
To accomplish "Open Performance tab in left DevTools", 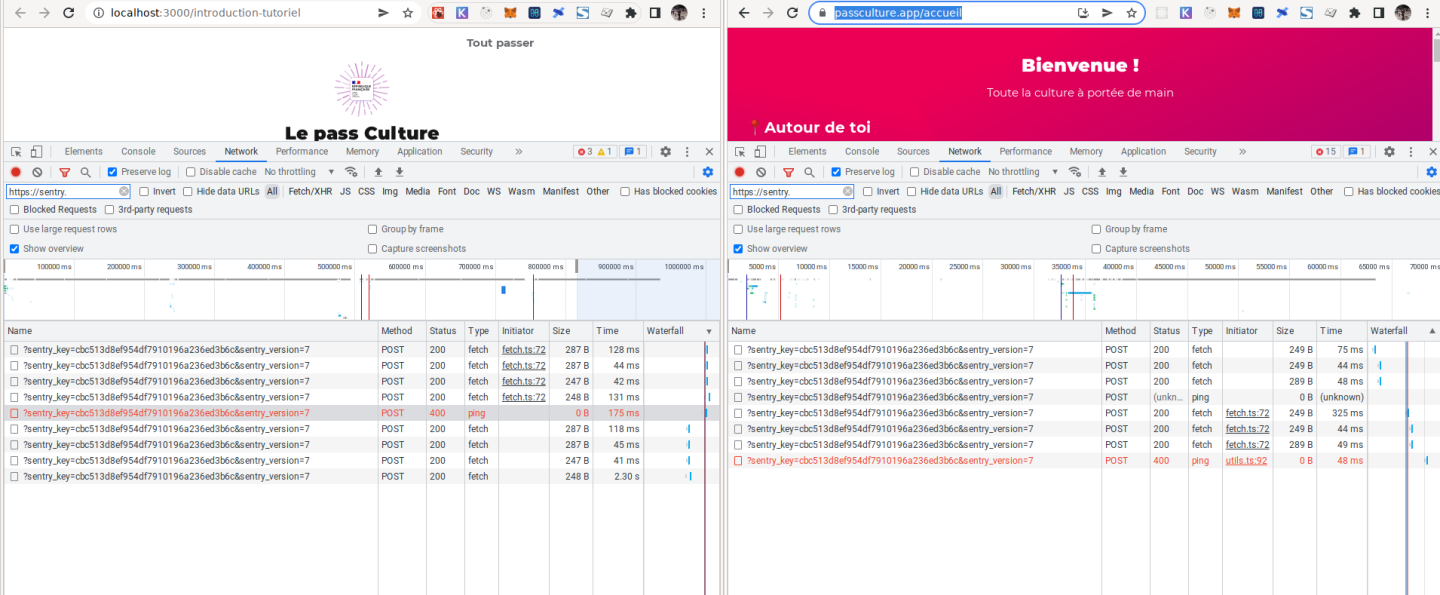I will [x=302, y=152].
